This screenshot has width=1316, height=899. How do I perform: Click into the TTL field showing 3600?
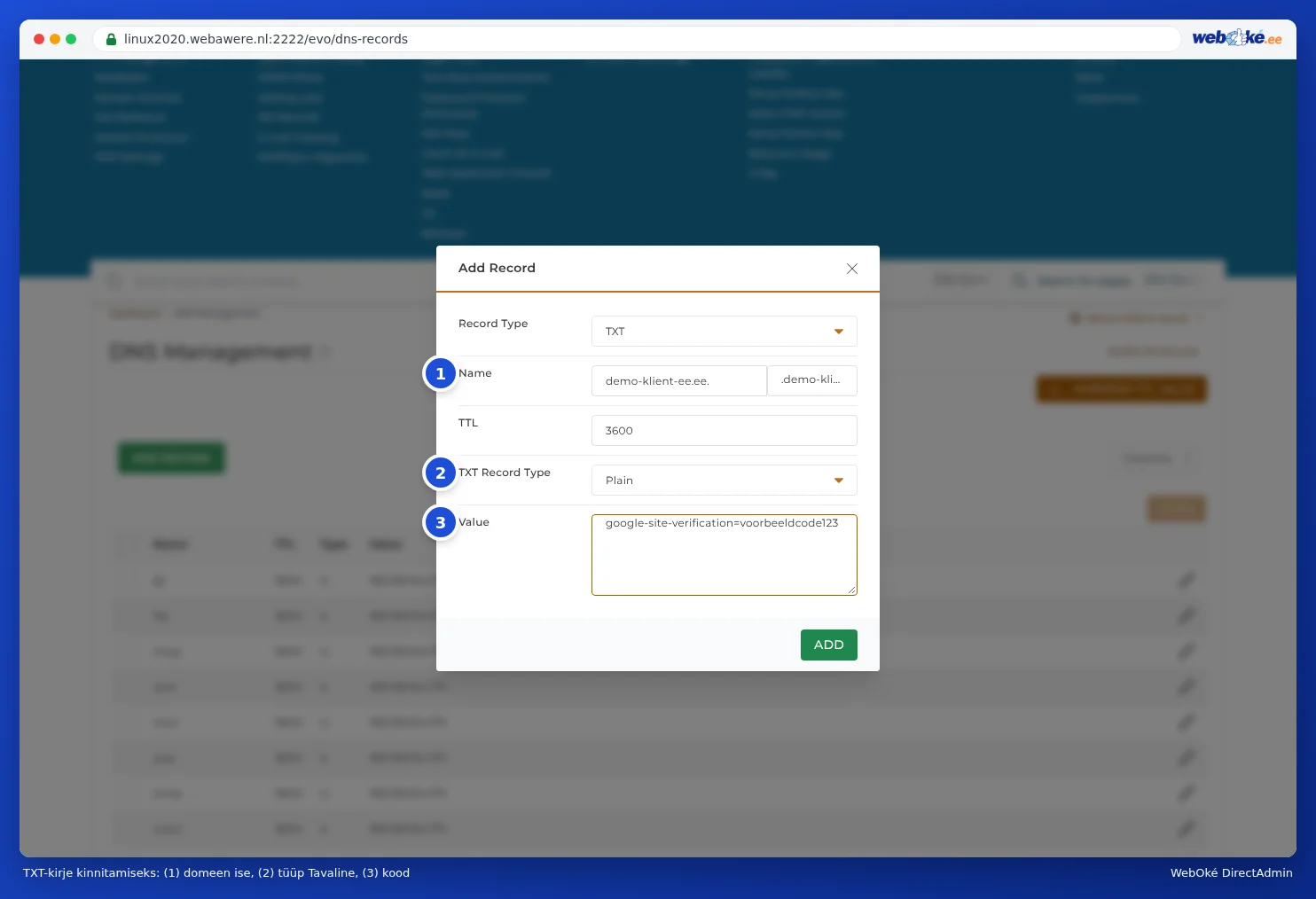724,431
